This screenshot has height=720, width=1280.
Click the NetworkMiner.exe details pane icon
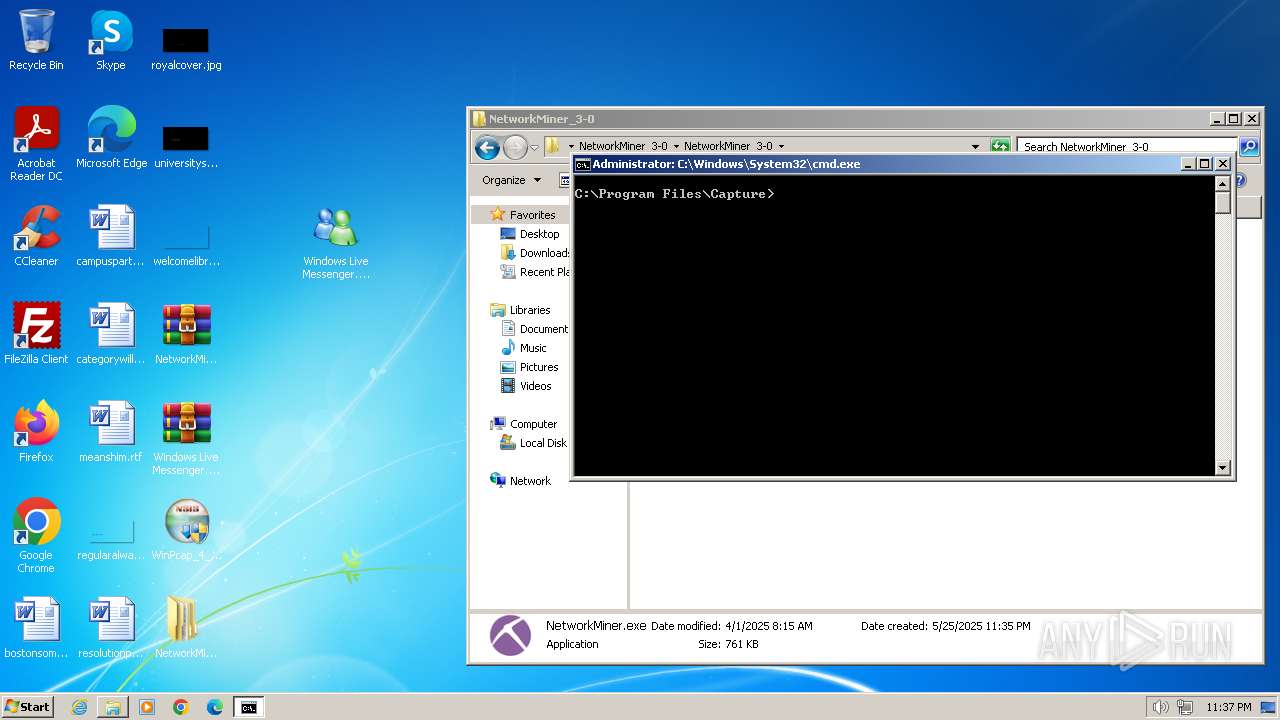[510, 635]
